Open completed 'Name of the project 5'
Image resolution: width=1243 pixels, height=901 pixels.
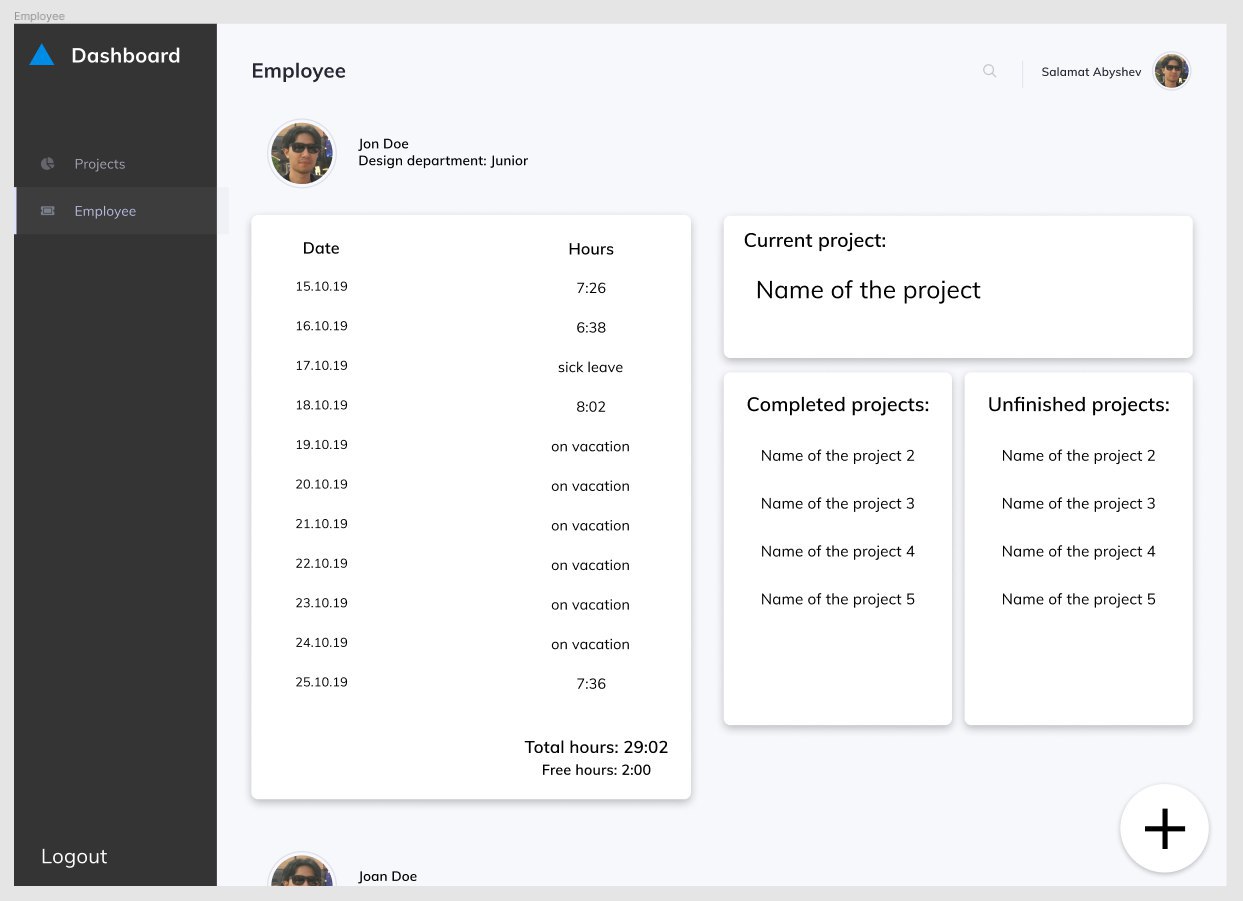pyautogui.click(x=838, y=600)
